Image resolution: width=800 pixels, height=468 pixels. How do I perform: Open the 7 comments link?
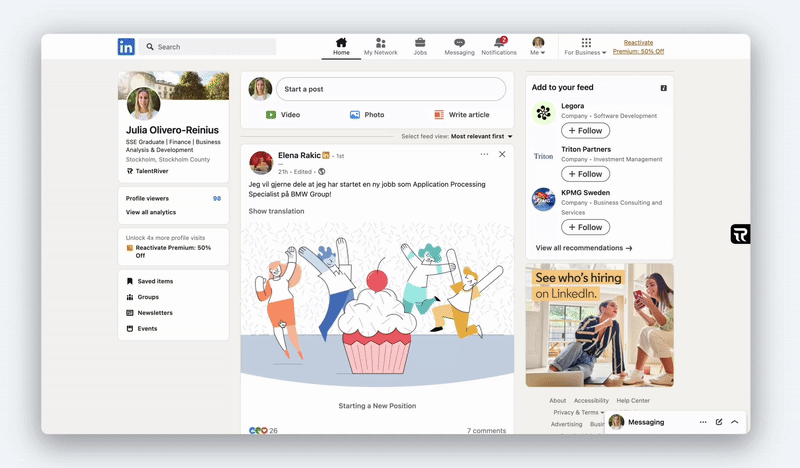coord(486,430)
